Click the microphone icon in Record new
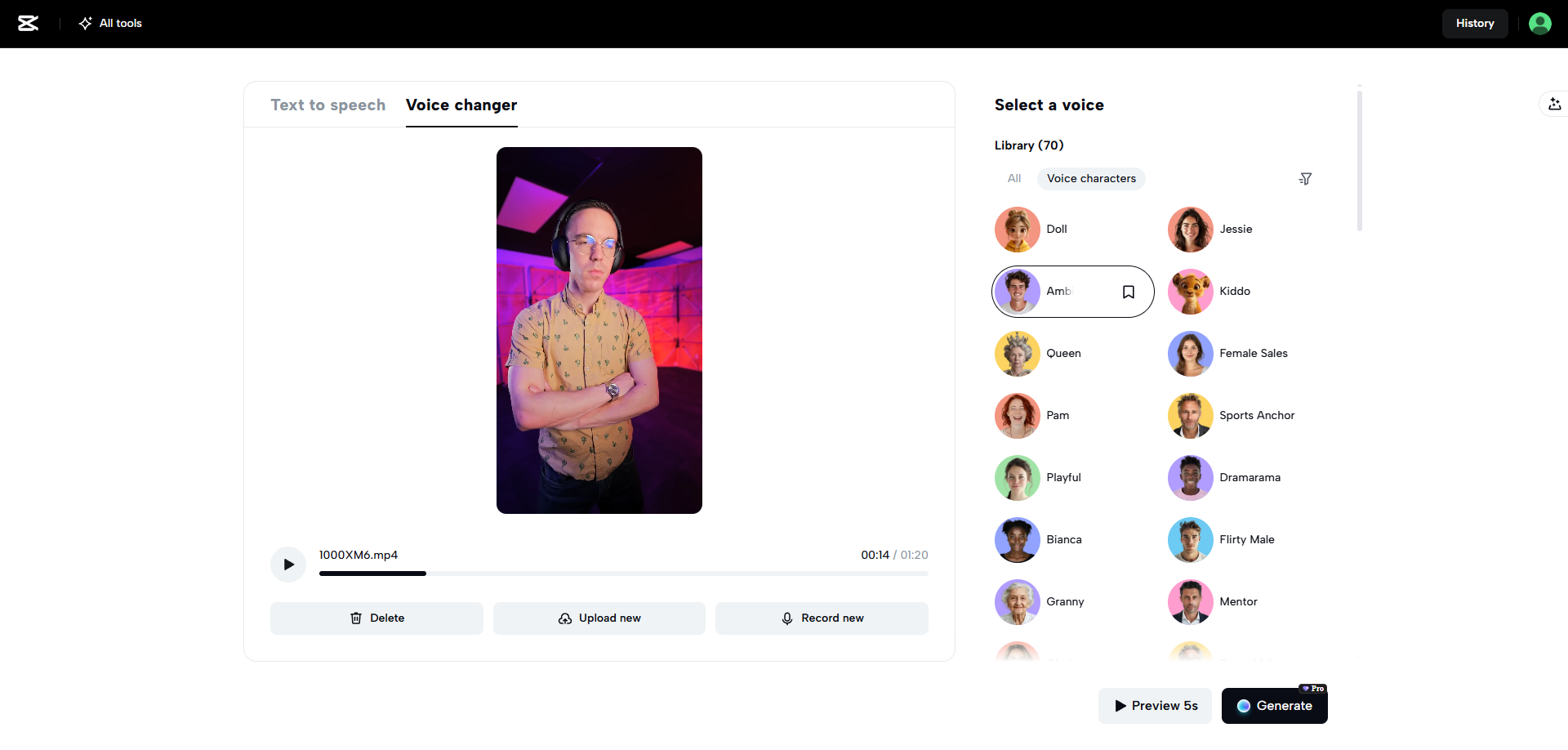Screen dimensions: 1568x750 click(x=787, y=618)
